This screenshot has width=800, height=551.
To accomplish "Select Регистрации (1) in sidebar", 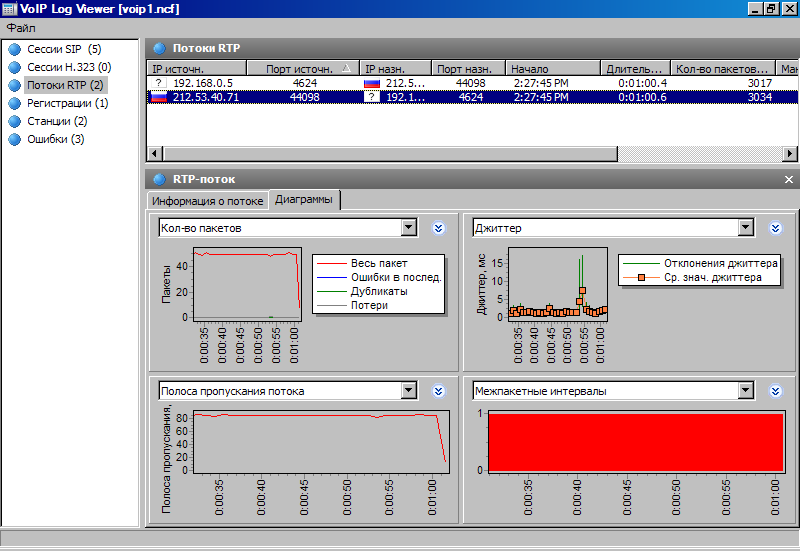I will (x=67, y=103).
